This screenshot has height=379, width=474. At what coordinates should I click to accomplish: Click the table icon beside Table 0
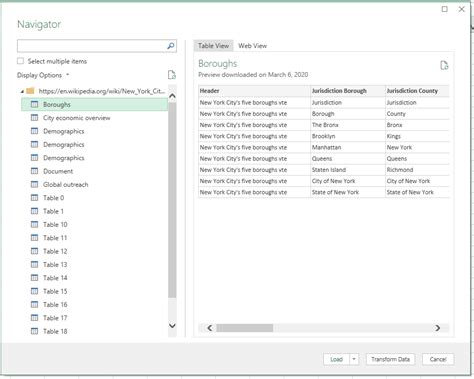34,198
